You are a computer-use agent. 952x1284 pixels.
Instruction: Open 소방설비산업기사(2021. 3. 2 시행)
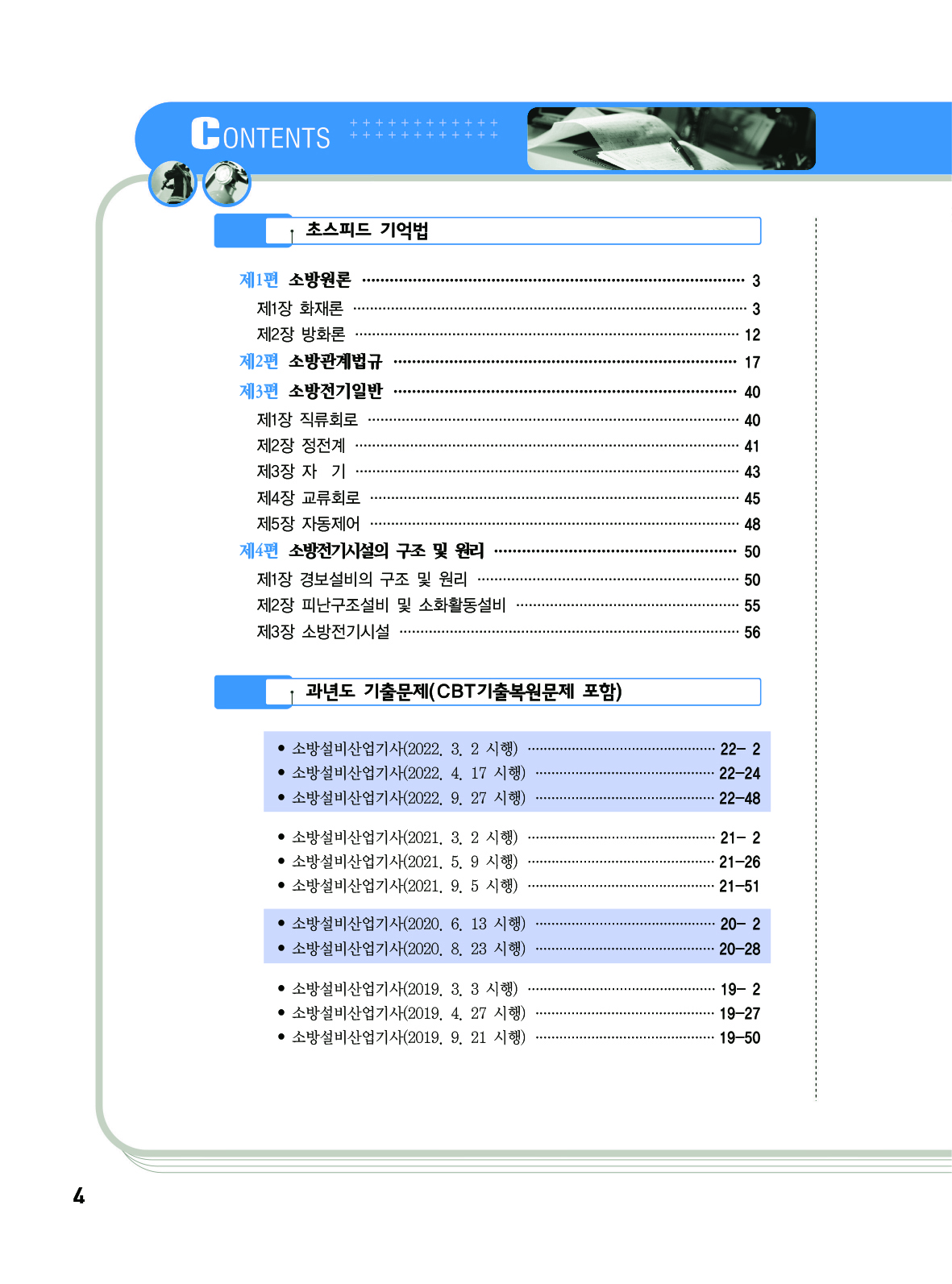(518, 837)
